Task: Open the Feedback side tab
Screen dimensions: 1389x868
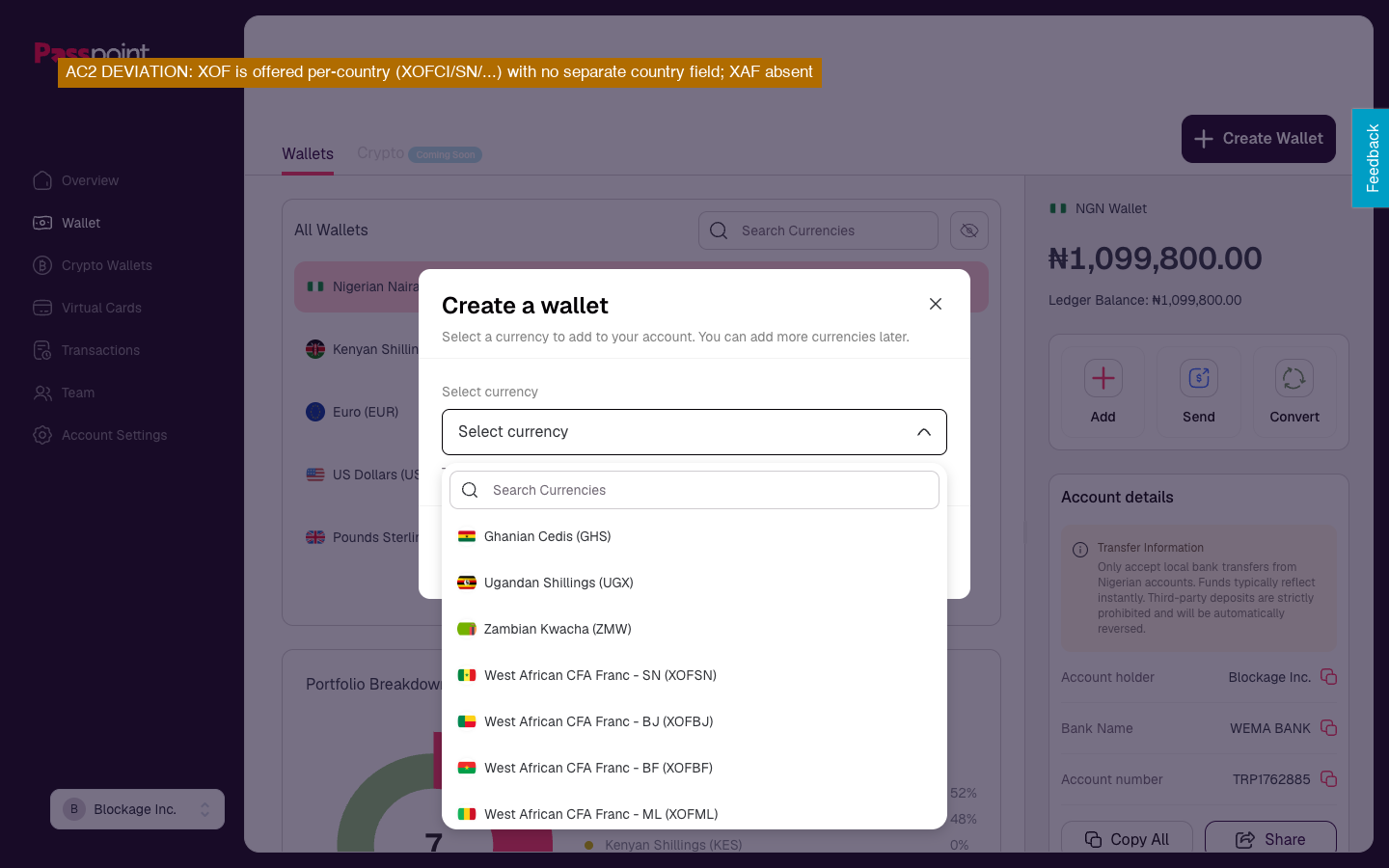Action: 1371,158
